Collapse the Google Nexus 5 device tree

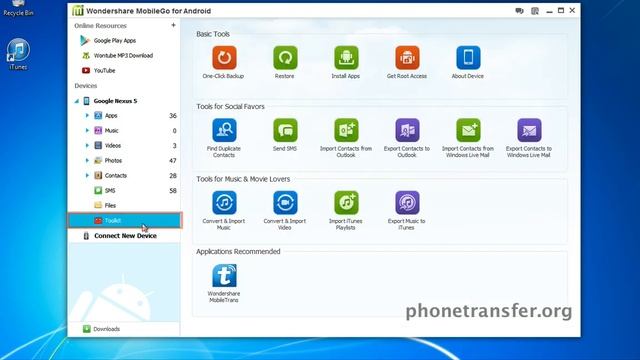[x=76, y=101]
